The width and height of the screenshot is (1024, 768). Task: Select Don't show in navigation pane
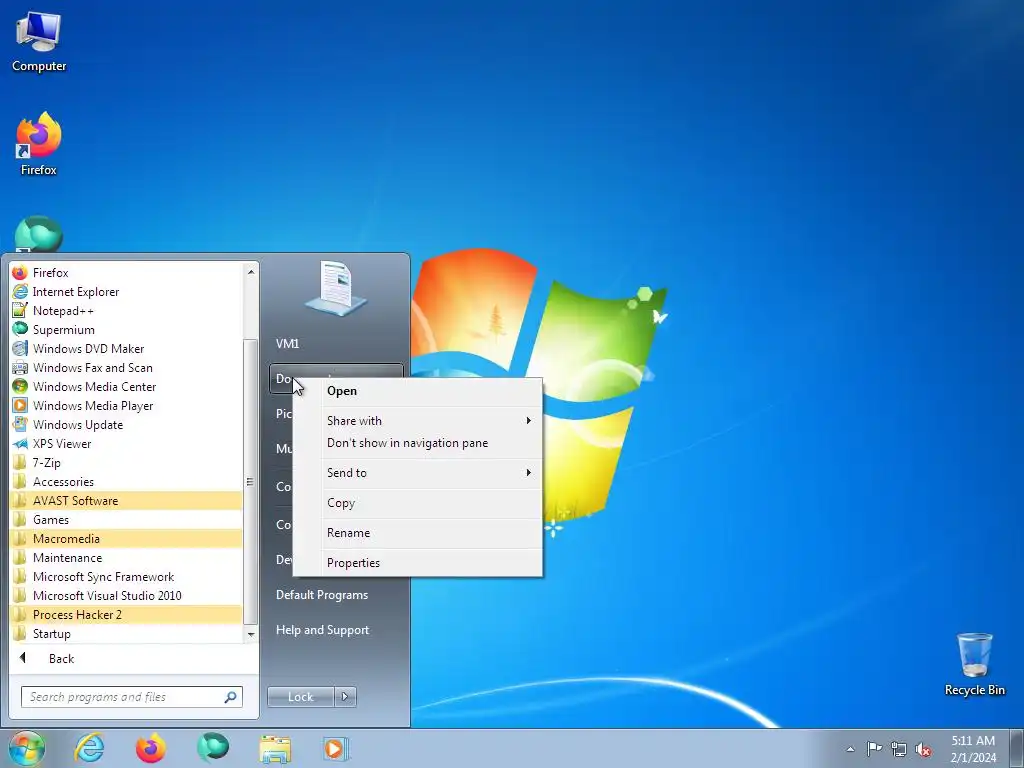417,443
